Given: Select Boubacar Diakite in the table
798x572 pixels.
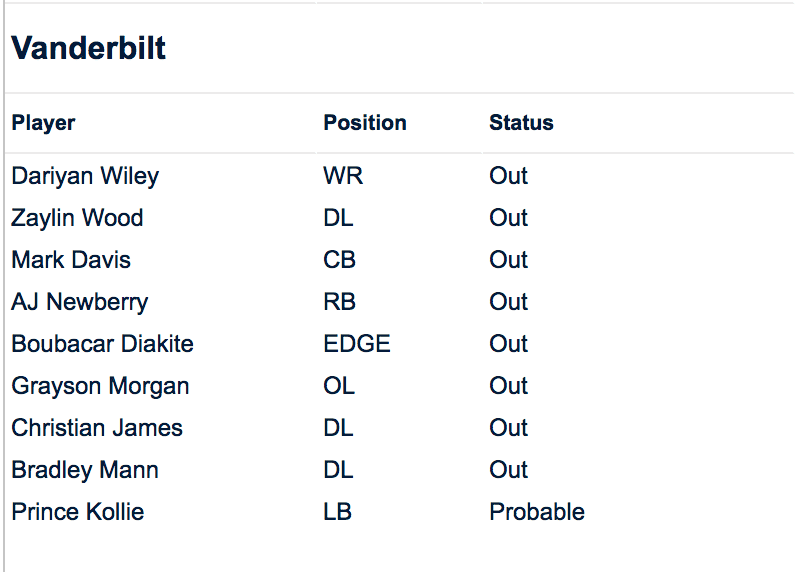Looking at the screenshot, I should click(102, 344).
